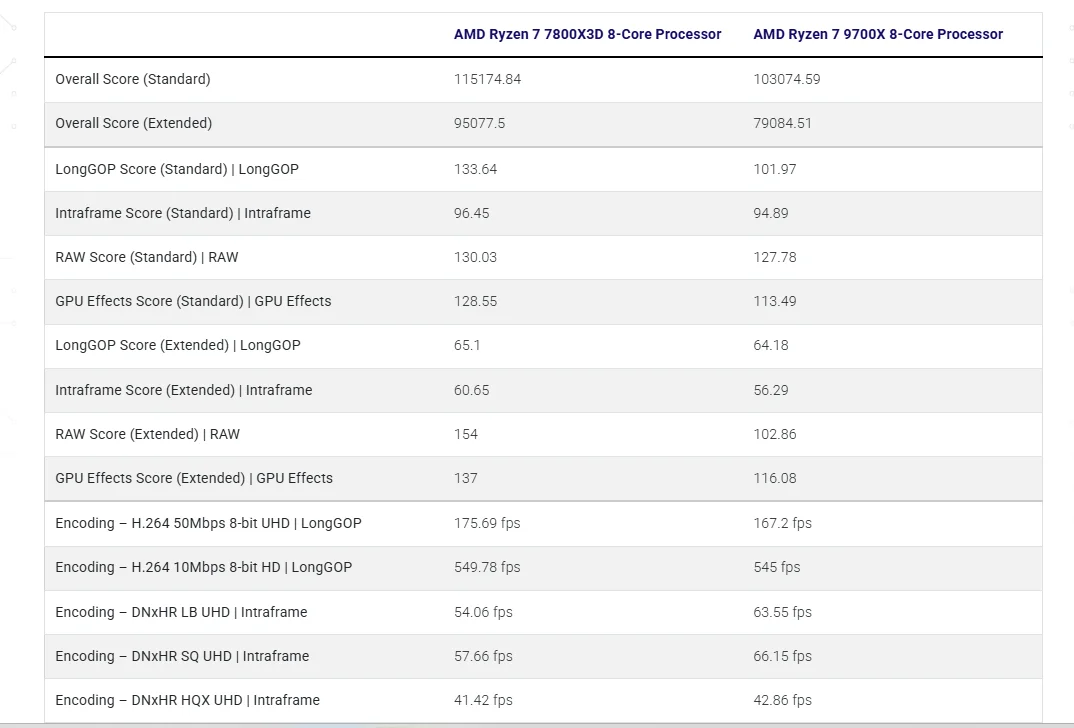Select the Encoding DNxHR LB UHD row label
Viewport: 1074px width, 728px height.
tap(181, 612)
